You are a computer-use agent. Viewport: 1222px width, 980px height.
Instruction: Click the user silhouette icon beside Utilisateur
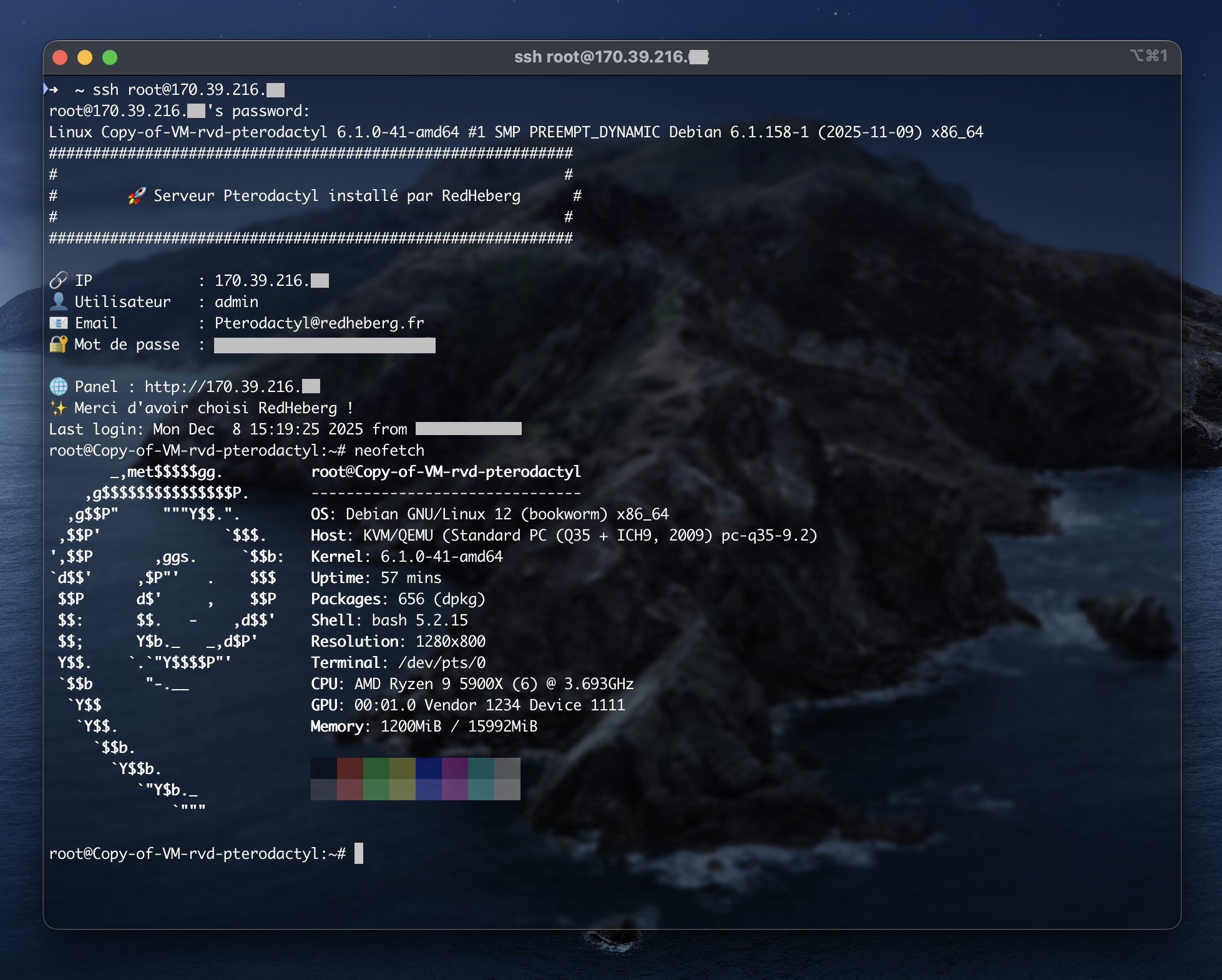[58, 301]
